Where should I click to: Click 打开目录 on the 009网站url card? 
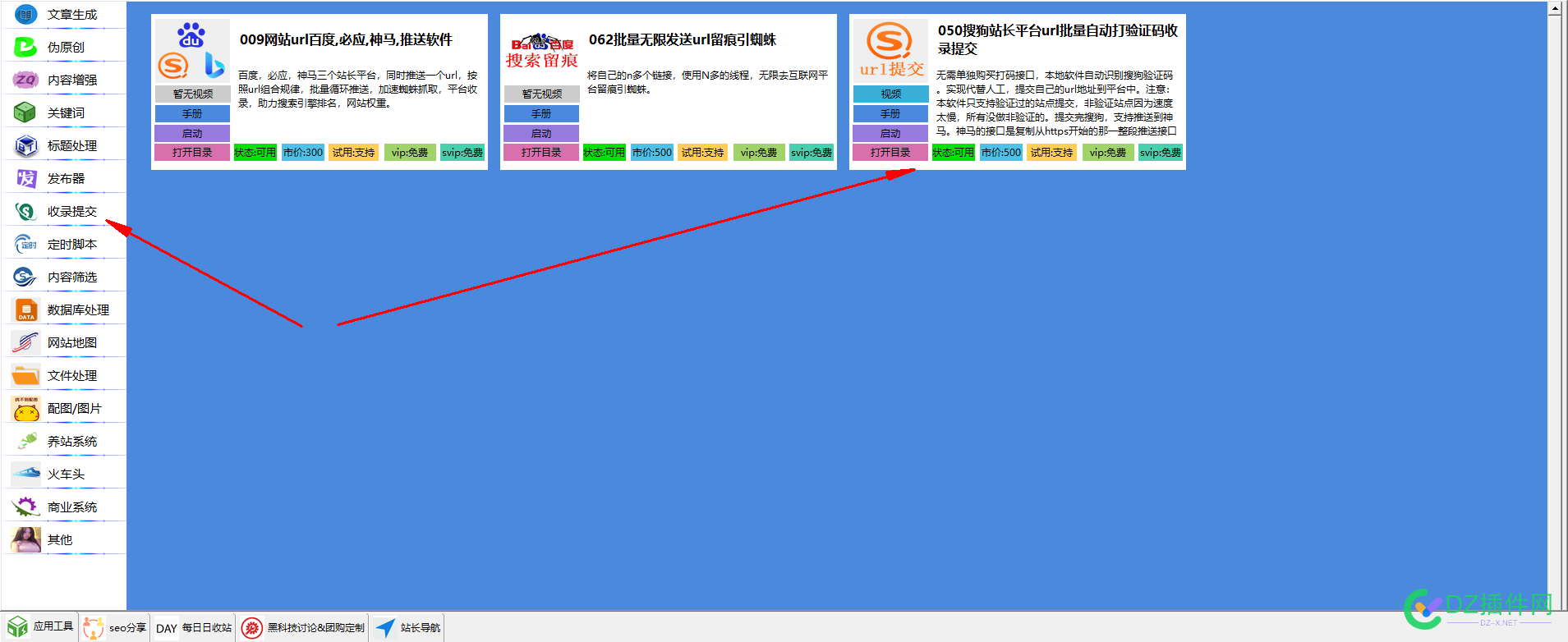(192, 152)
